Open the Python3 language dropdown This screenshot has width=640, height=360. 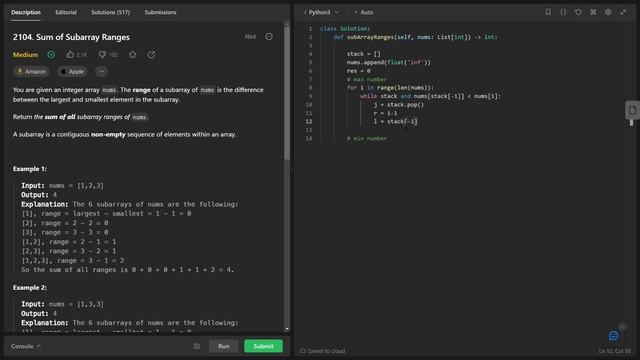click(x=322, y=12)
